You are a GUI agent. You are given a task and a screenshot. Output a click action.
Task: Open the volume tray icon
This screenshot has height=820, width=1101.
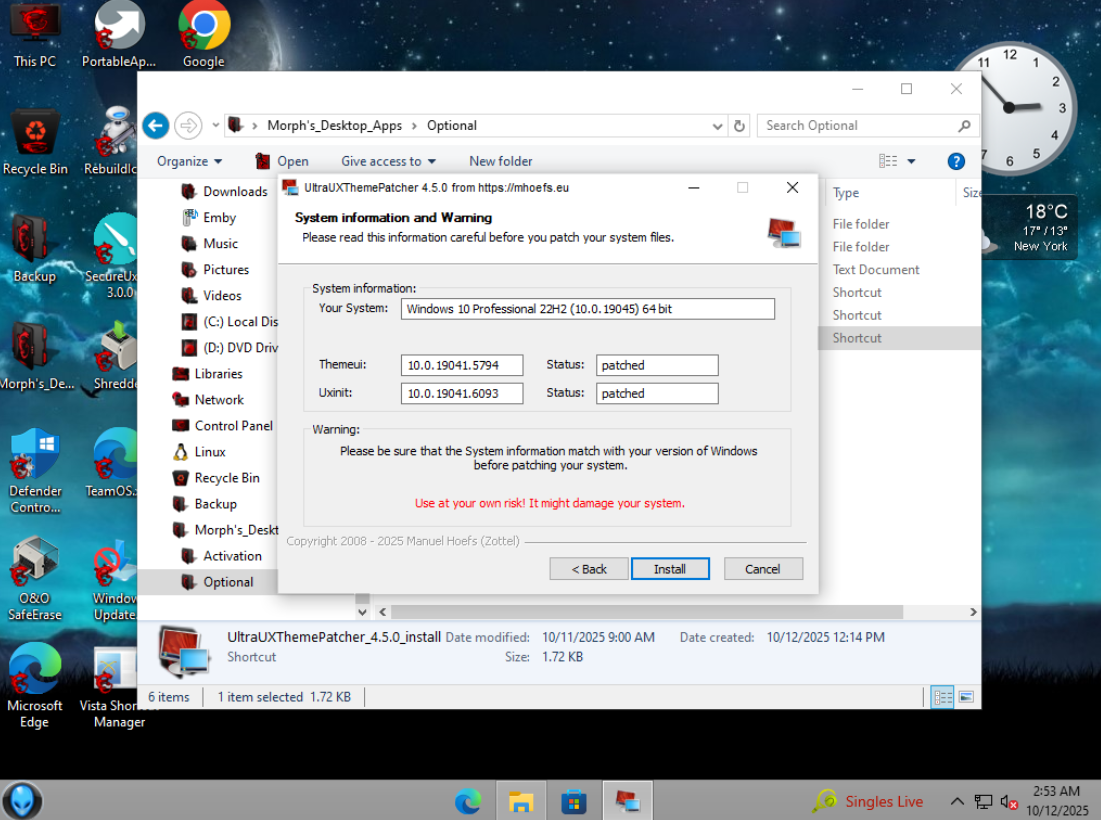(x=1008, y=802)
